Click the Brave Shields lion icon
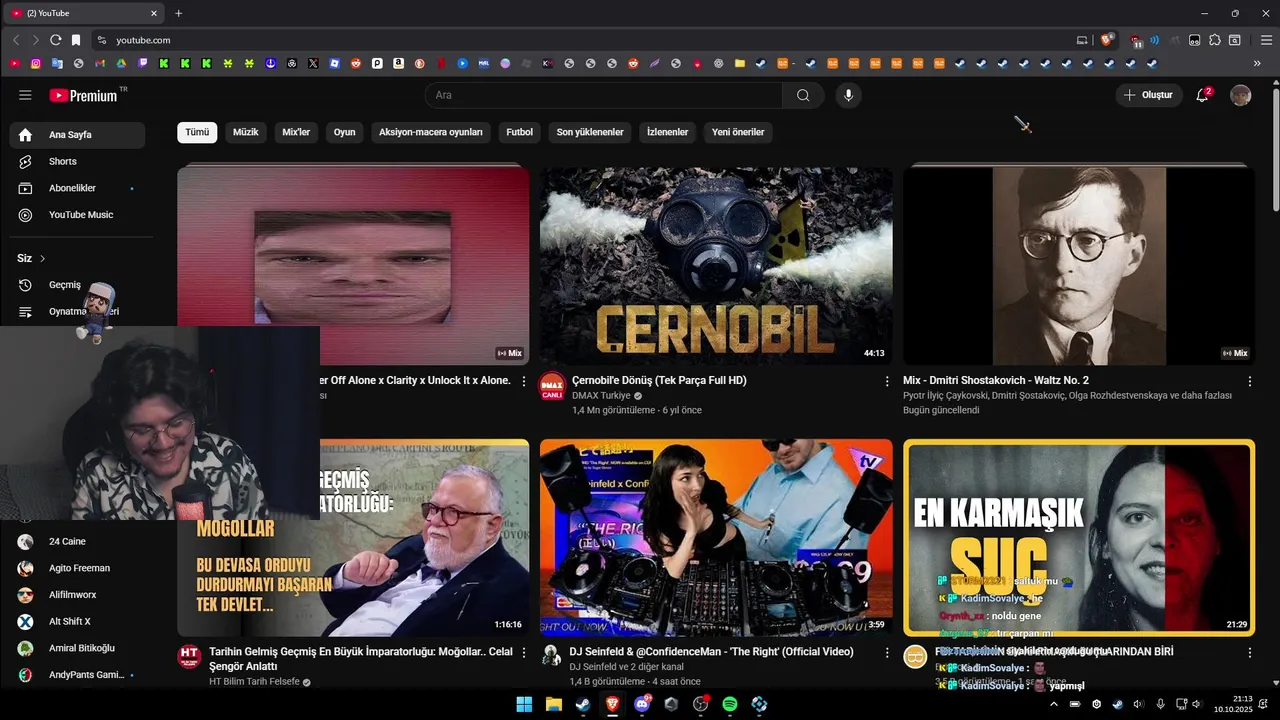Viewport: 1280px width, 720px height. [1107, 40]
